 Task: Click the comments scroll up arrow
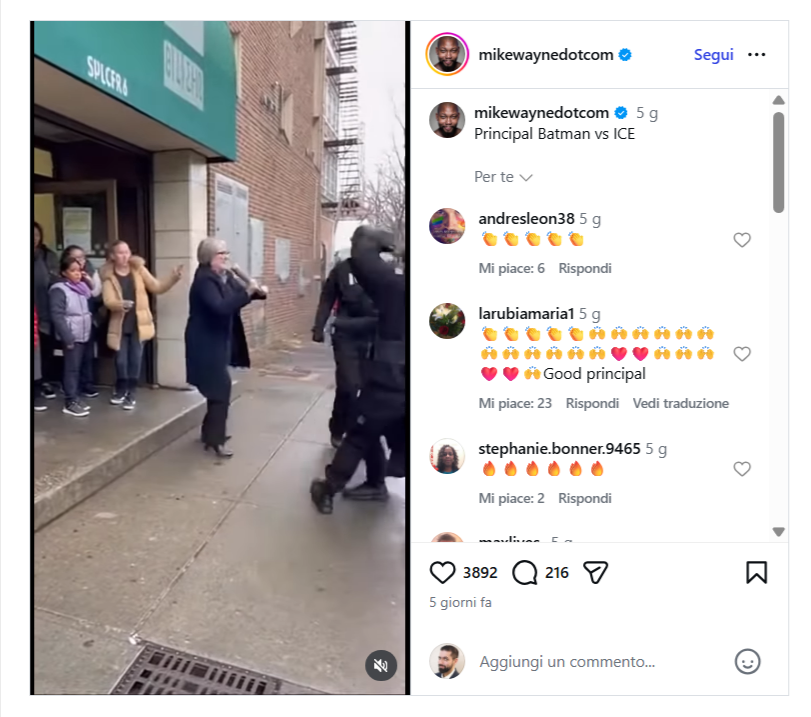coord(778,100)
